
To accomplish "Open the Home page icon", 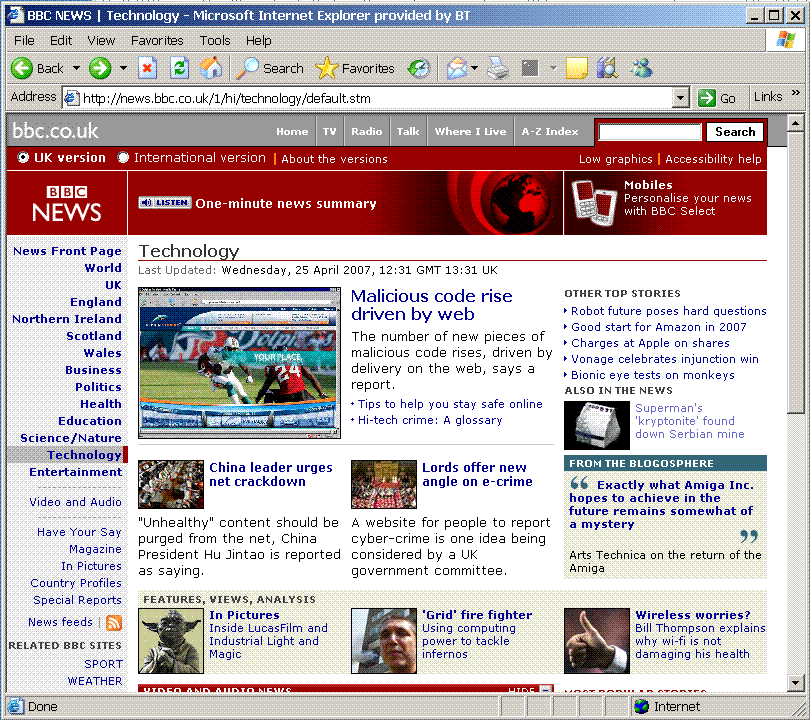I will [x=211, y=68].
